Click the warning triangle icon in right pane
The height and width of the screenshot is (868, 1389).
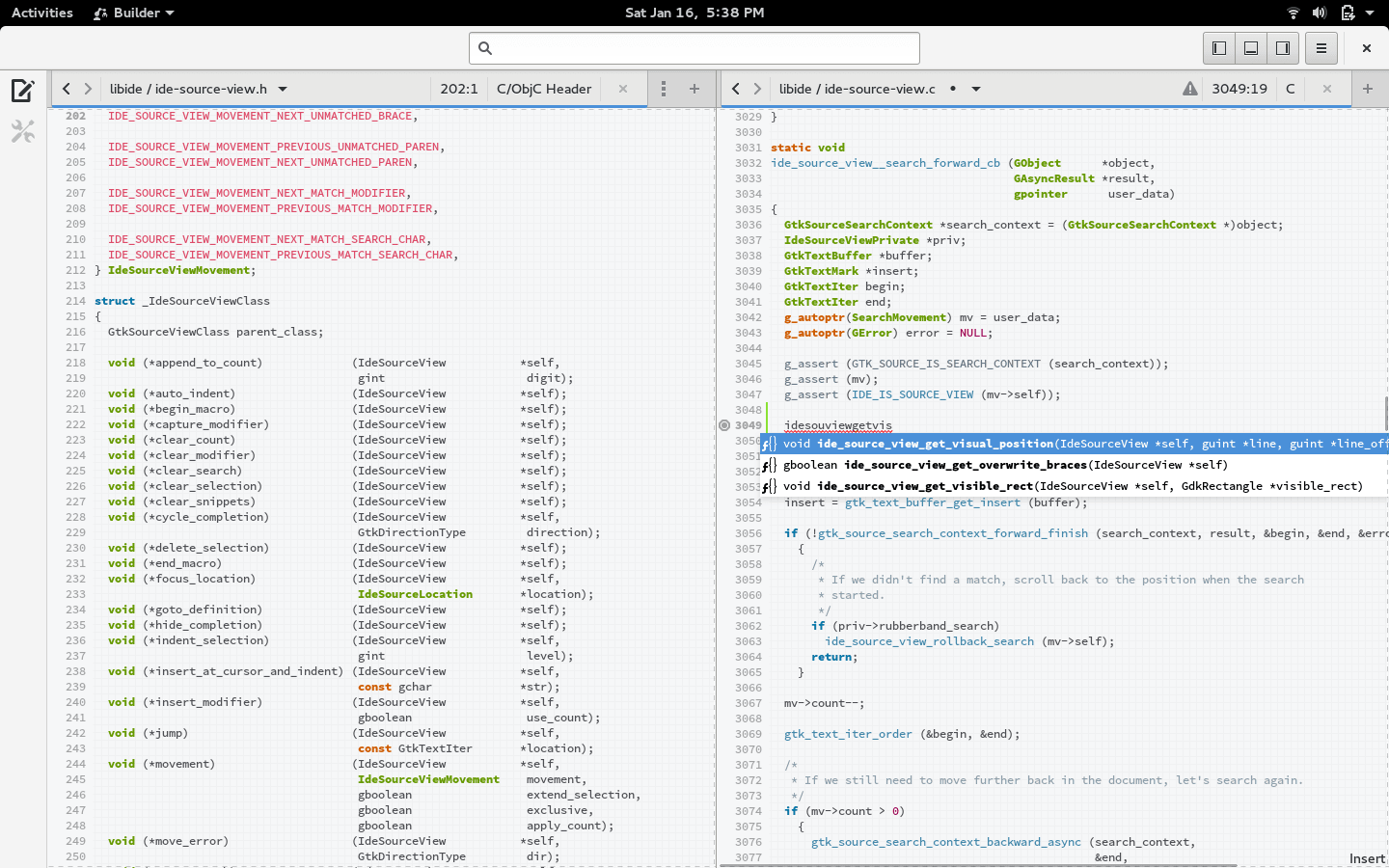point(1190,89)
